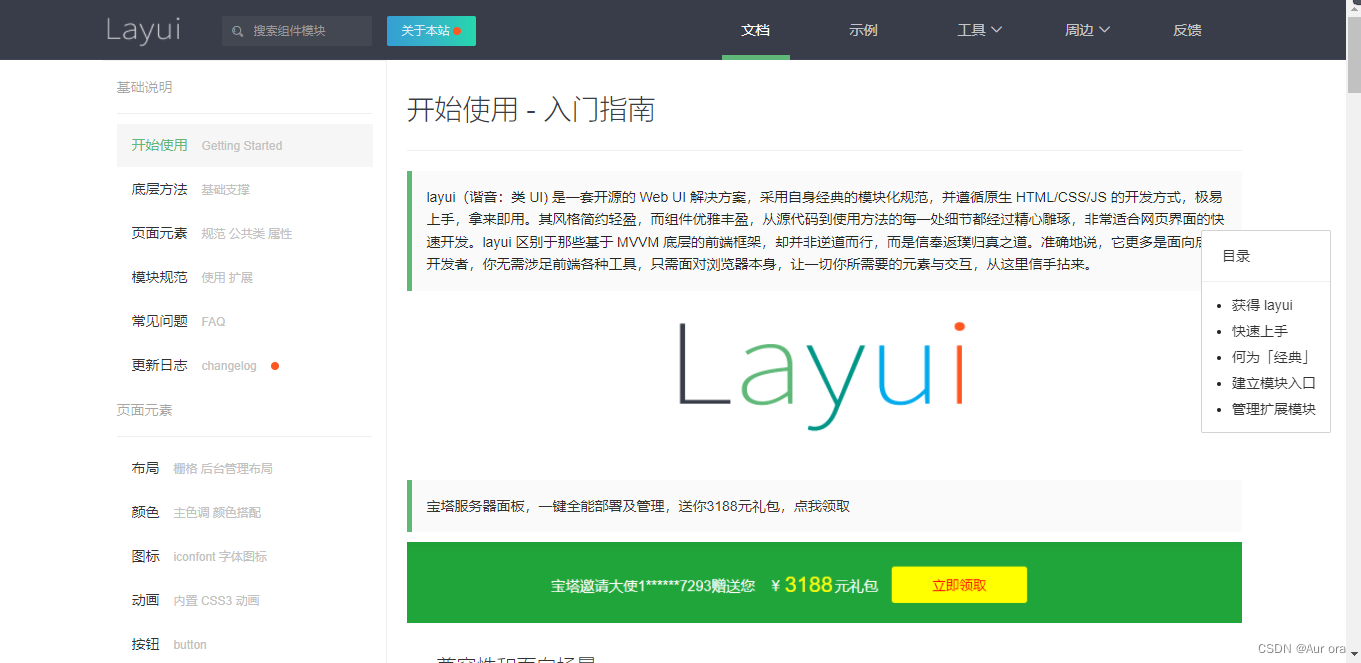Open 更新日志 changelog sidebar item

pyautogui.click(x=244, y=365)
